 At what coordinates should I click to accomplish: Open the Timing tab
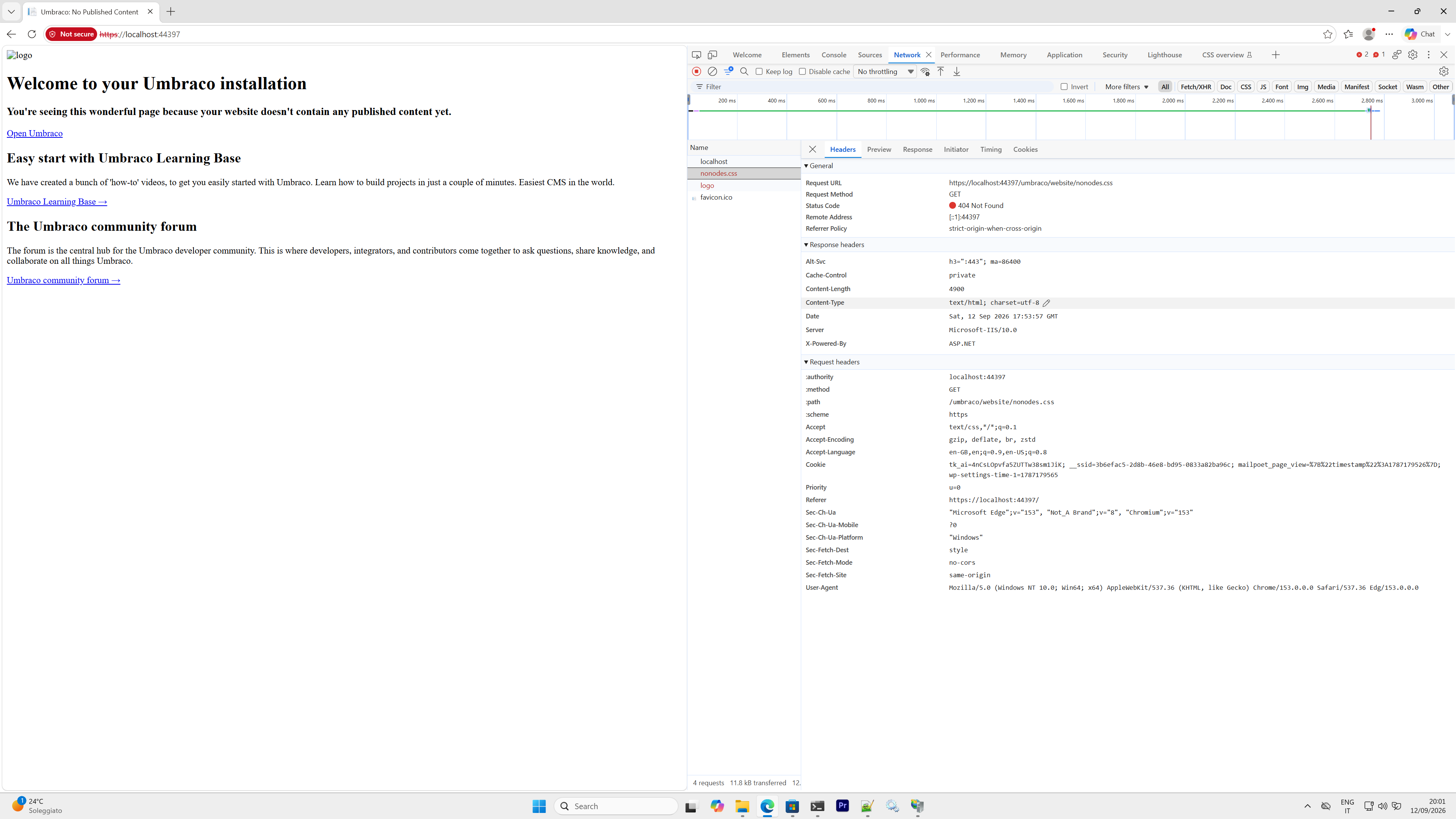click(x=990, y=149)
